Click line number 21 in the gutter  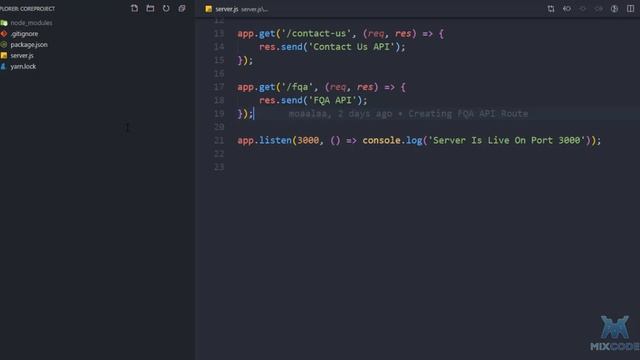pos(219,140)
